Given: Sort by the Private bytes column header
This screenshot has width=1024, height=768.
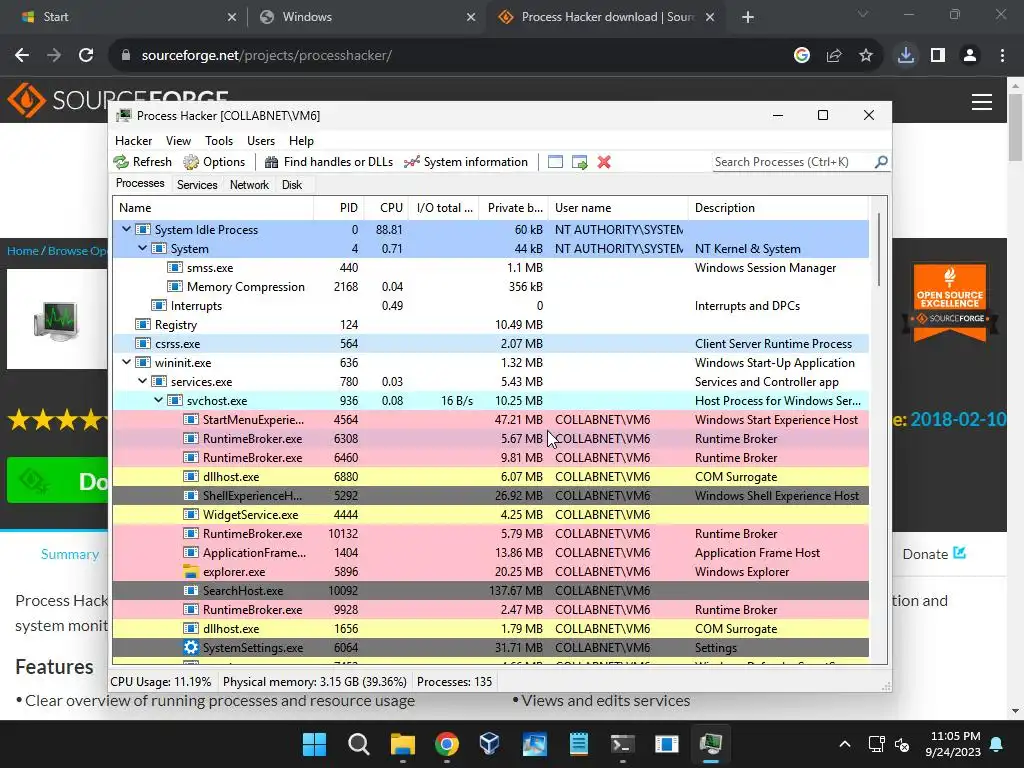Looking at the screenshot, I should pos(515,208).
